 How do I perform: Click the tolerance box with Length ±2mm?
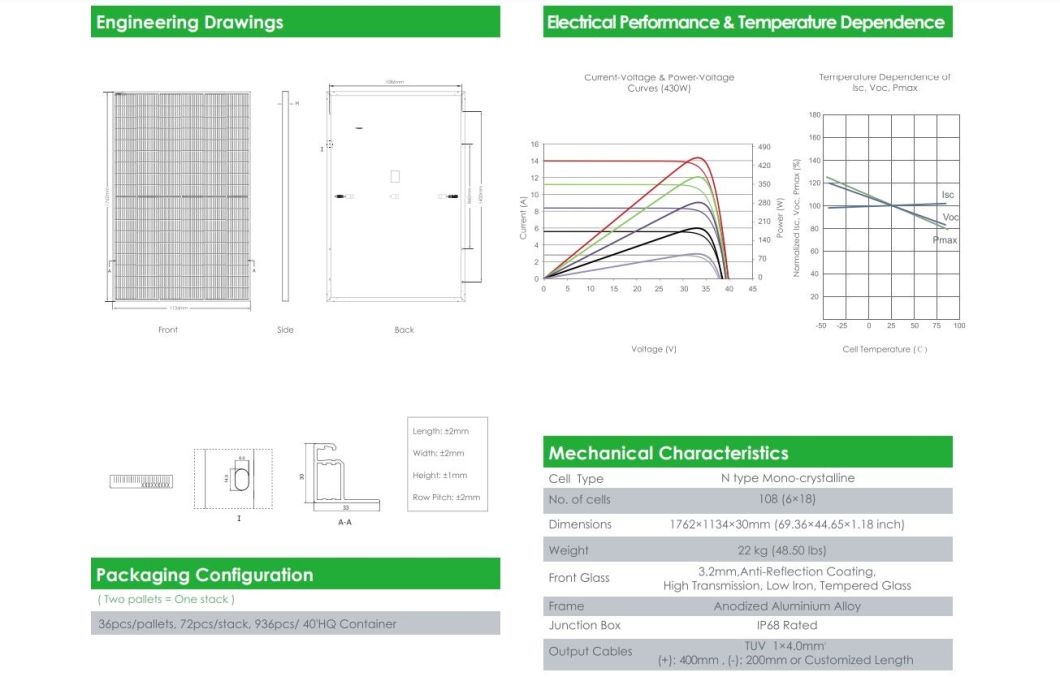tap(447, 464)
